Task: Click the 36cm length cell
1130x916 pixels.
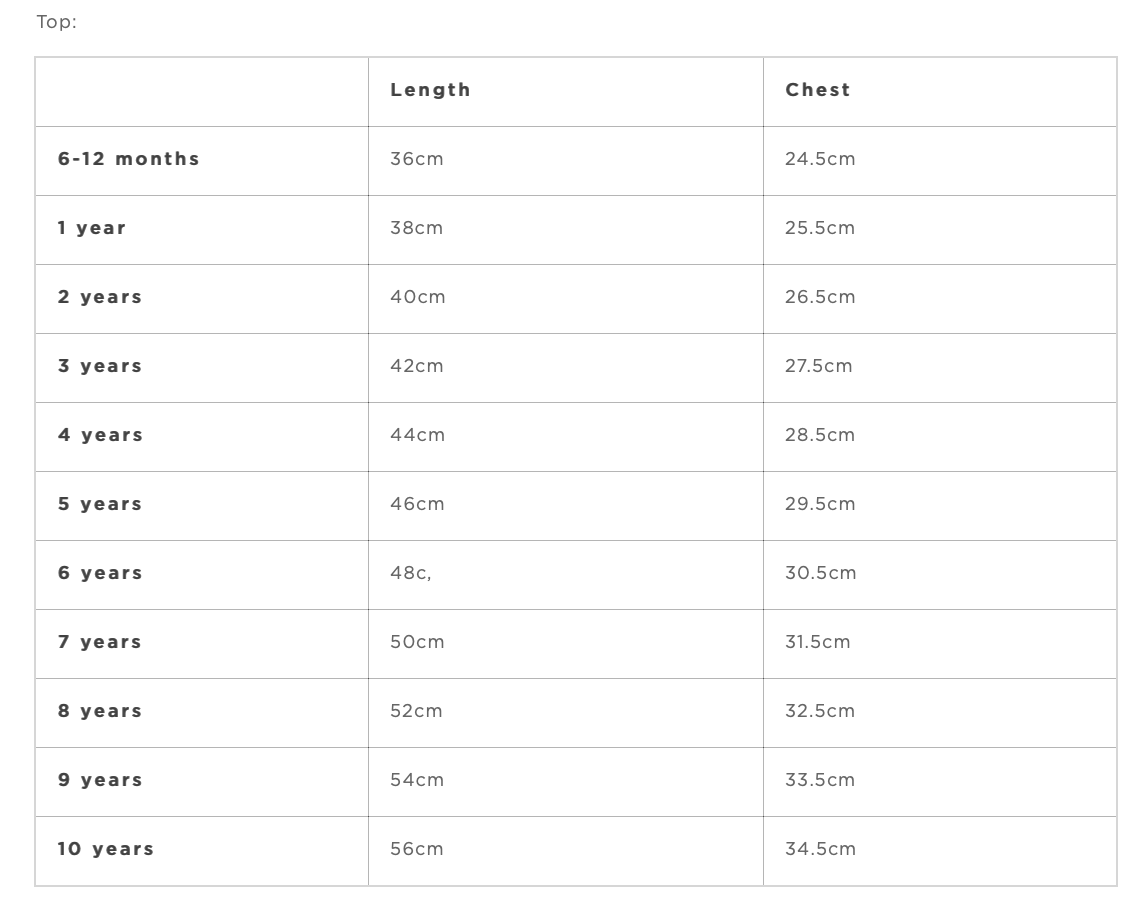Action: coord(417,159)
